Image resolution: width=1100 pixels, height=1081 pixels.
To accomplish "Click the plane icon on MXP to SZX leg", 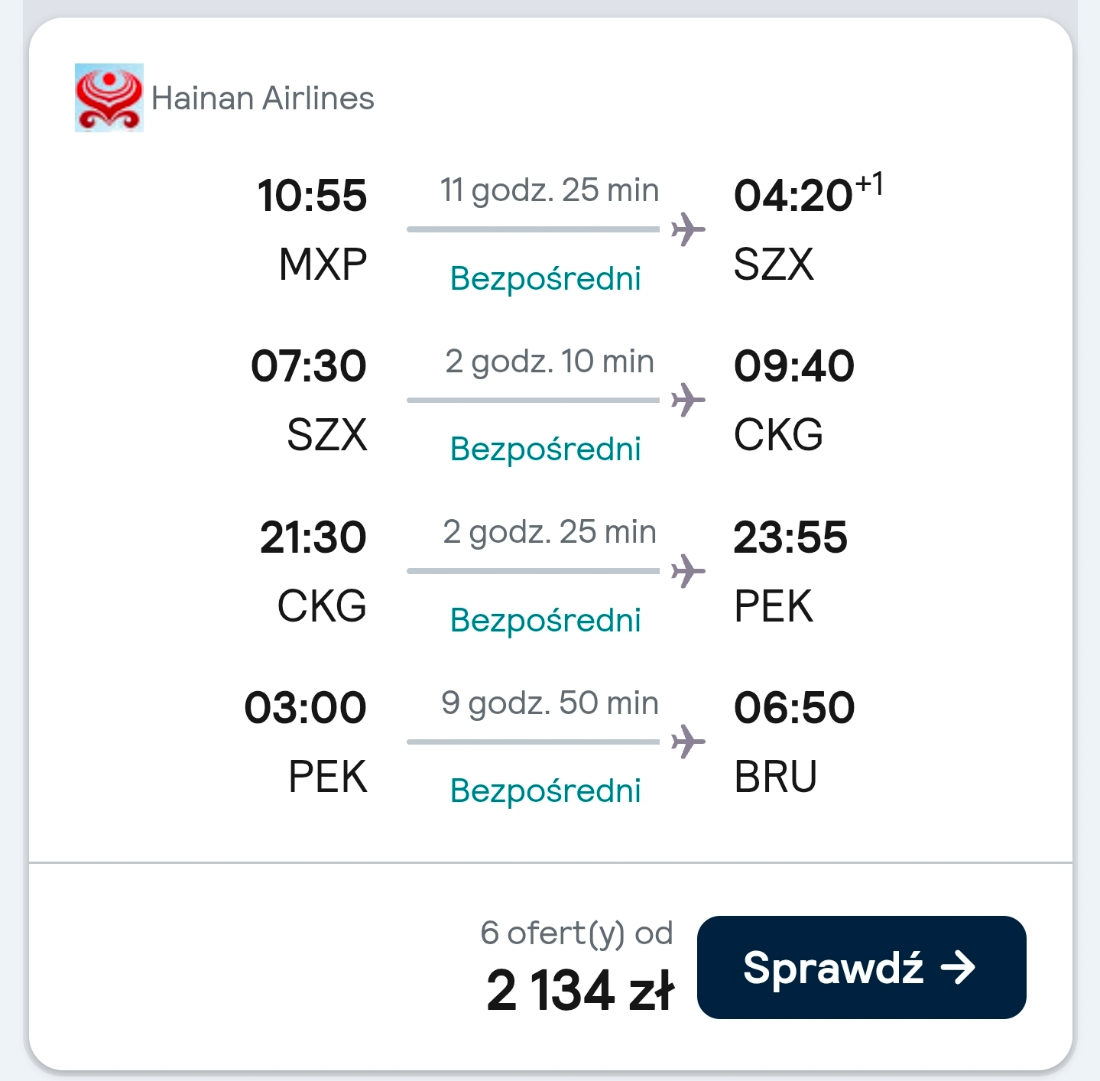I will 688,229.
